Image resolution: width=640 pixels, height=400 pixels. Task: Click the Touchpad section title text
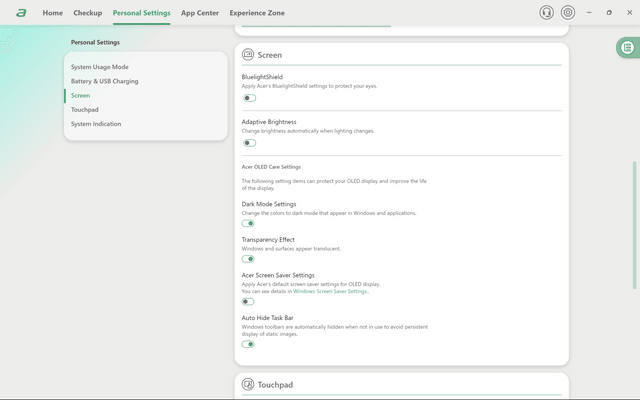point(275,384)
